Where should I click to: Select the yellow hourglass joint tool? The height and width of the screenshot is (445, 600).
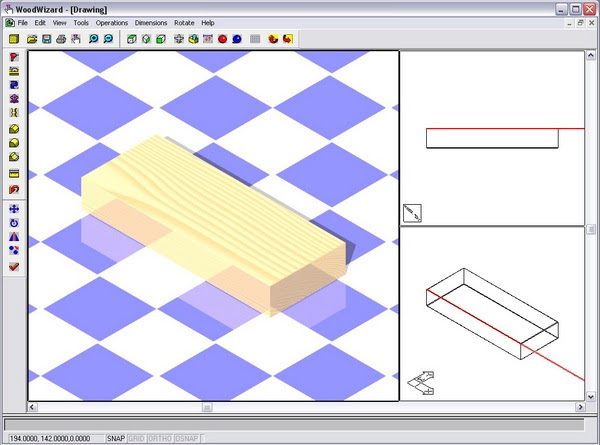pyautogui.click(x=14, y=112)
